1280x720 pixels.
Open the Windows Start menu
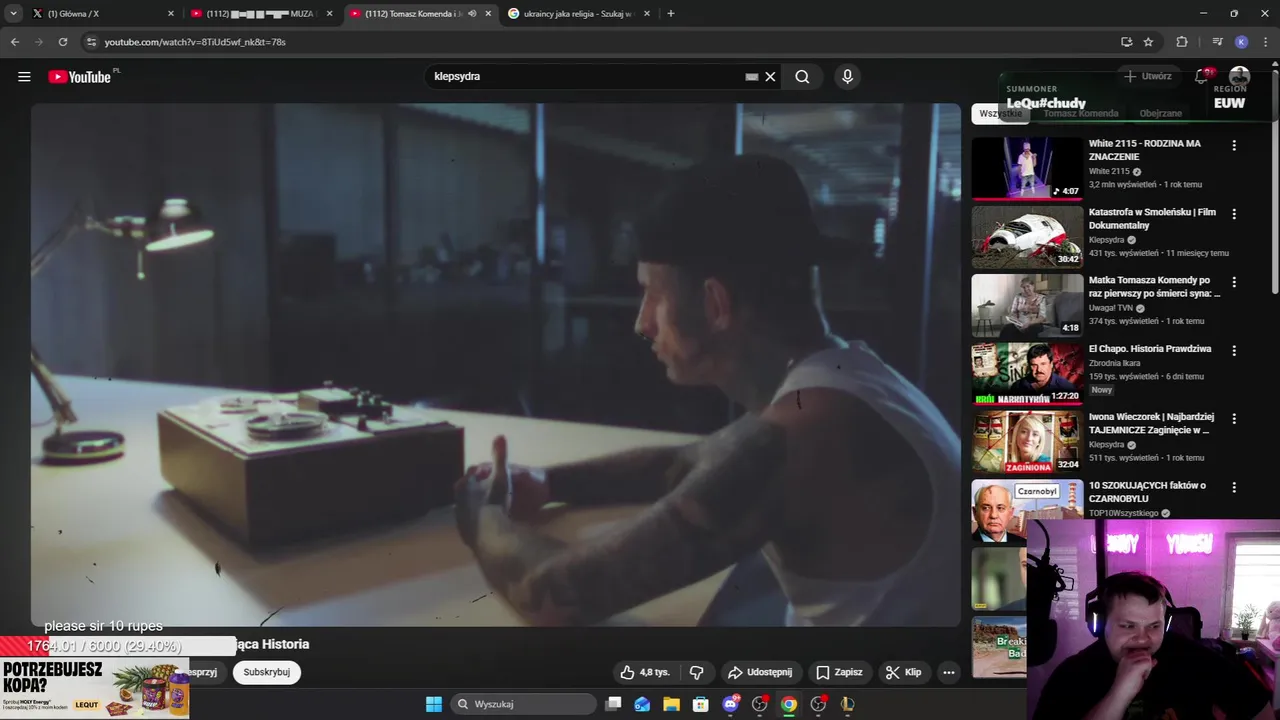434,704
